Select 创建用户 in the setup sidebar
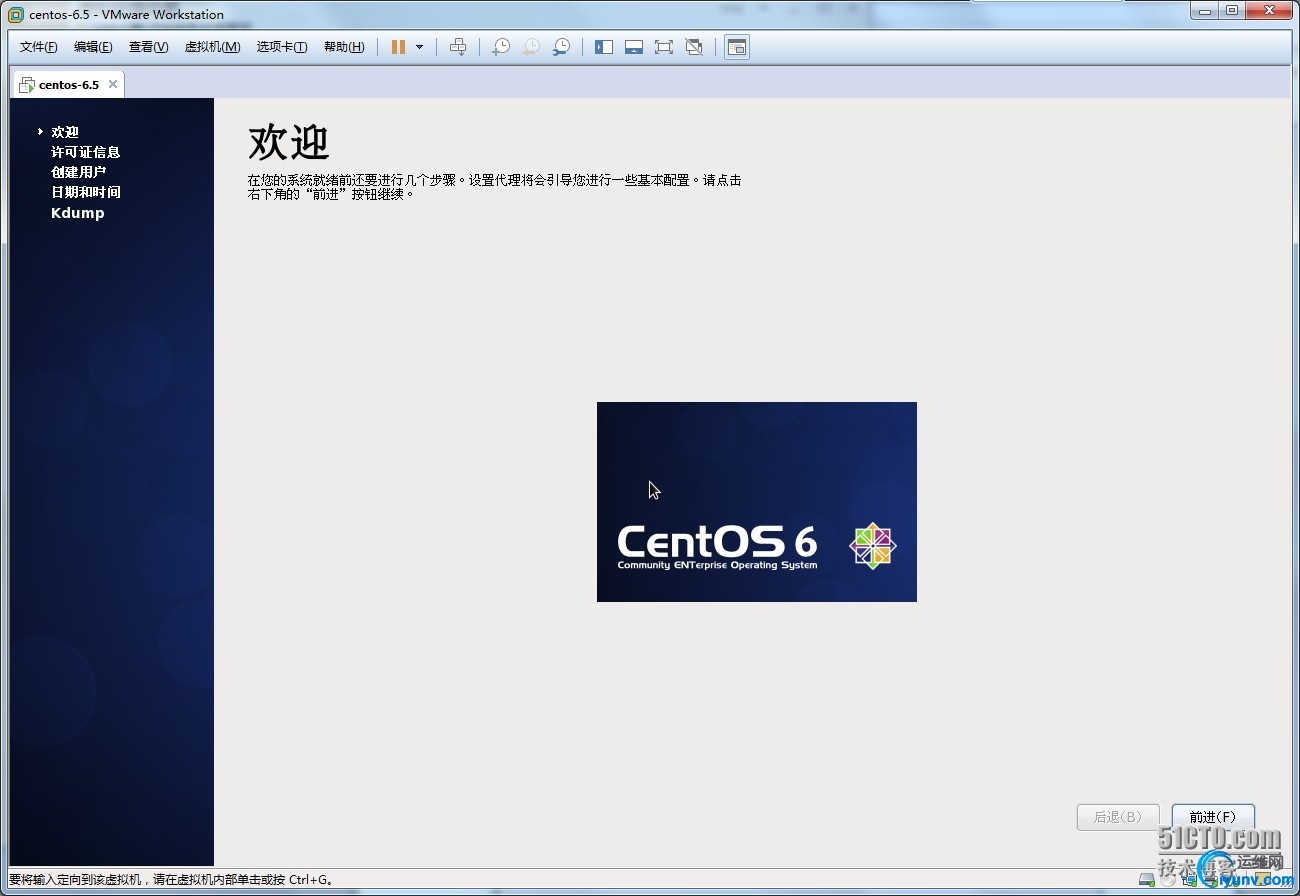 coord(79,172)
